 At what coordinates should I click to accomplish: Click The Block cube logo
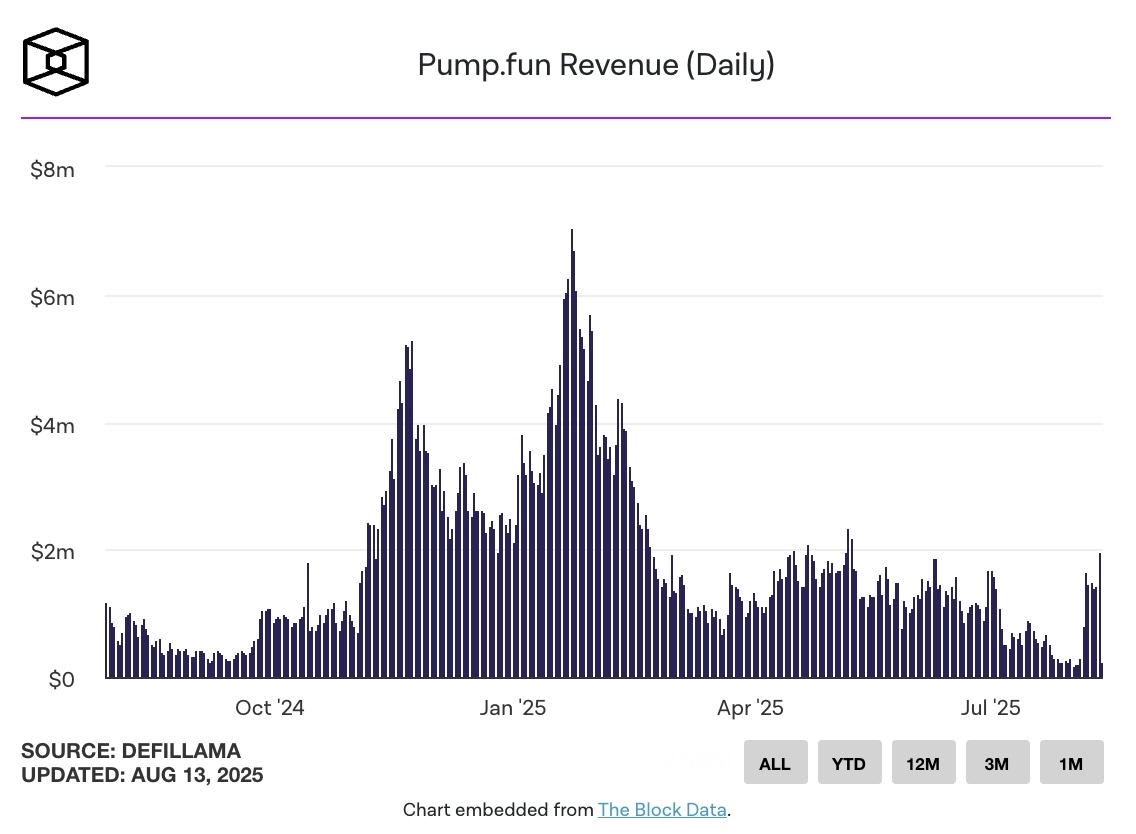click(x=56, y=62)
